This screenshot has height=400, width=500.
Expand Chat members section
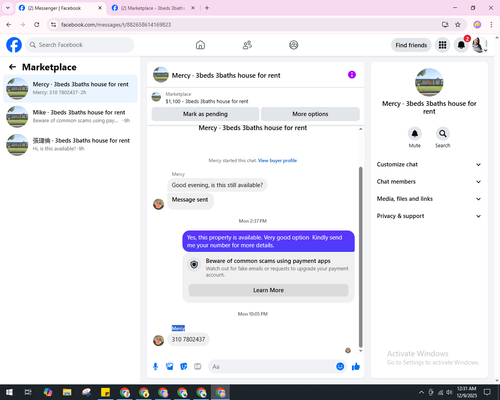pos(429,182)
